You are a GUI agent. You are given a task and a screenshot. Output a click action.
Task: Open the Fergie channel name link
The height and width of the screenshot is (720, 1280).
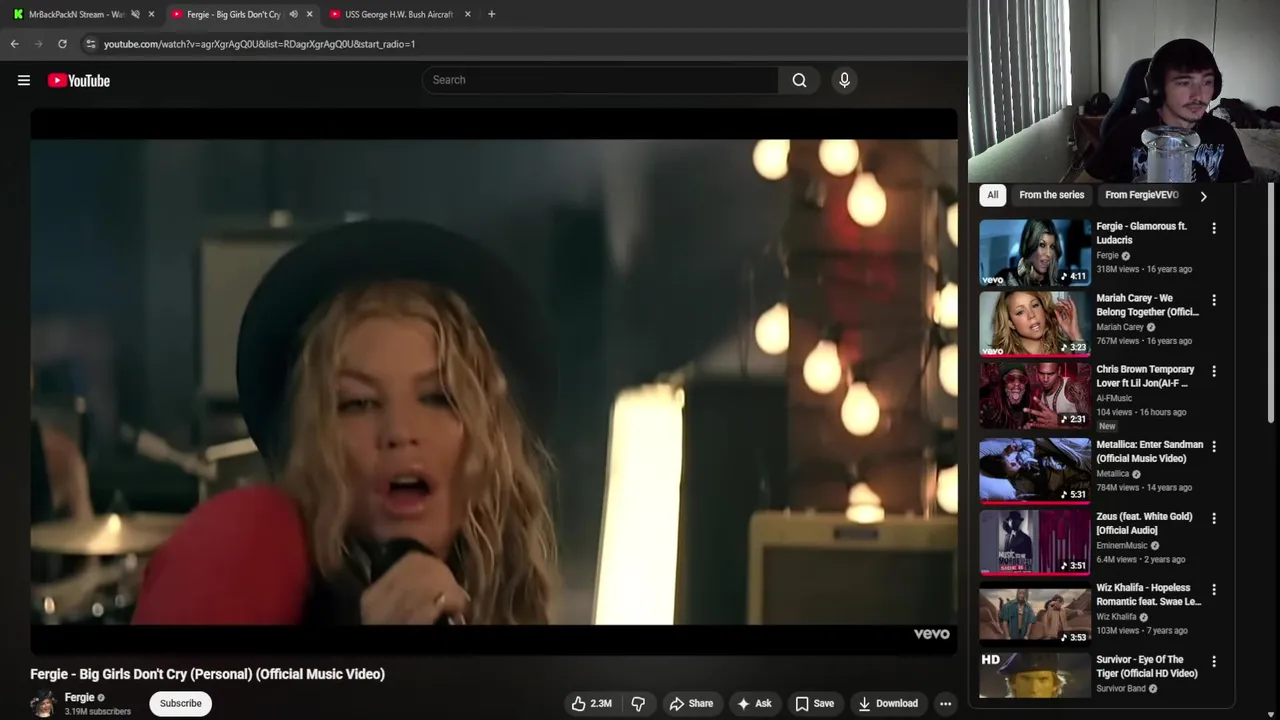(x=79, y=697)
